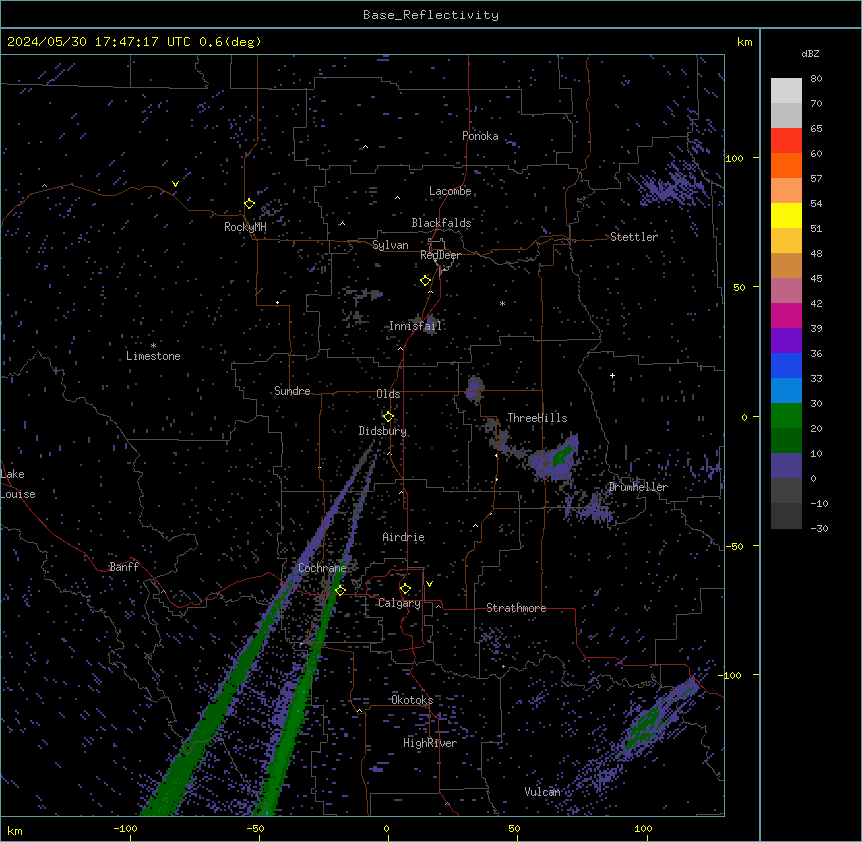Select the Airdrie map label

pyautogui.click(x=404, y=537)
